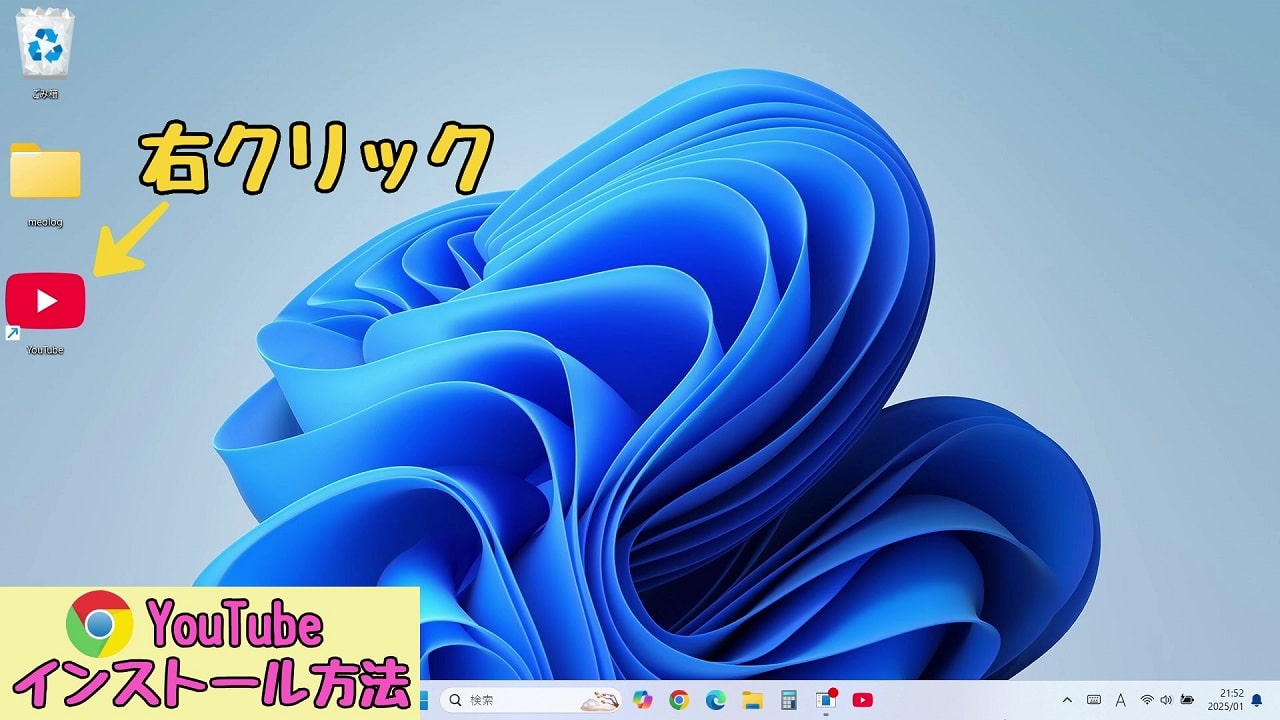The width and height of the screenshot is (1280, 720).
Task: Open the YouTube app in taskbar
Action: coord(862,700)
